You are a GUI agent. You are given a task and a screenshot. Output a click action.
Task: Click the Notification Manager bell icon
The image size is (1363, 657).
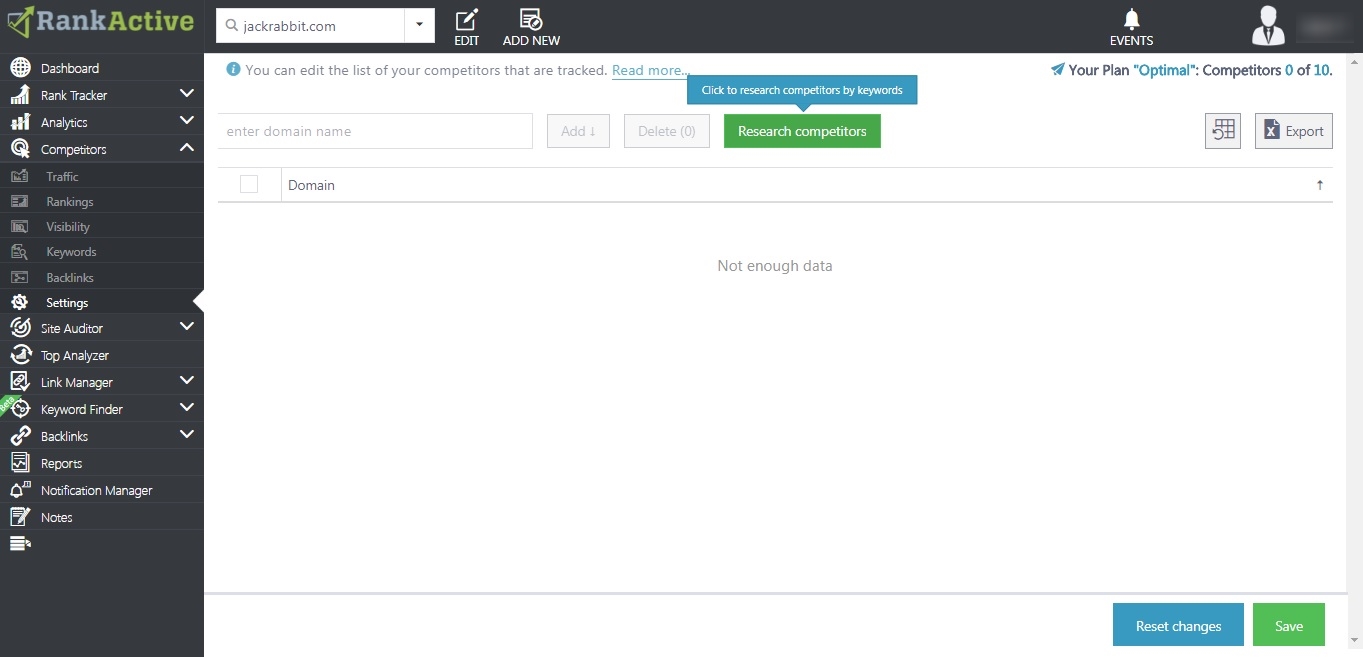point(20,490)
